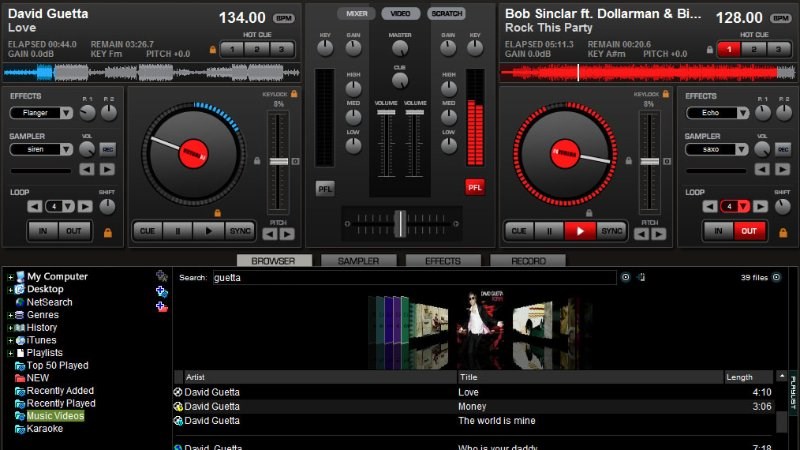Click right sampler REC button
This screenshot has width=800, height=450.
click(783, 149)
